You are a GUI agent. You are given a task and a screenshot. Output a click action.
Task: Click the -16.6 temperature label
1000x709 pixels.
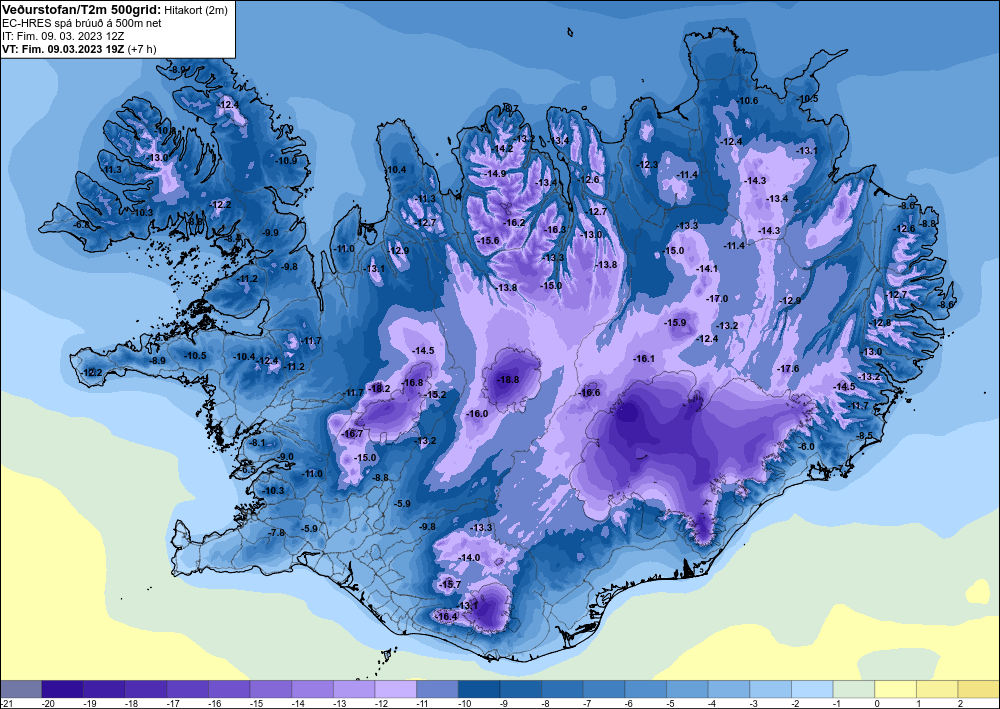pyautogui.click(x=589, y=393)
